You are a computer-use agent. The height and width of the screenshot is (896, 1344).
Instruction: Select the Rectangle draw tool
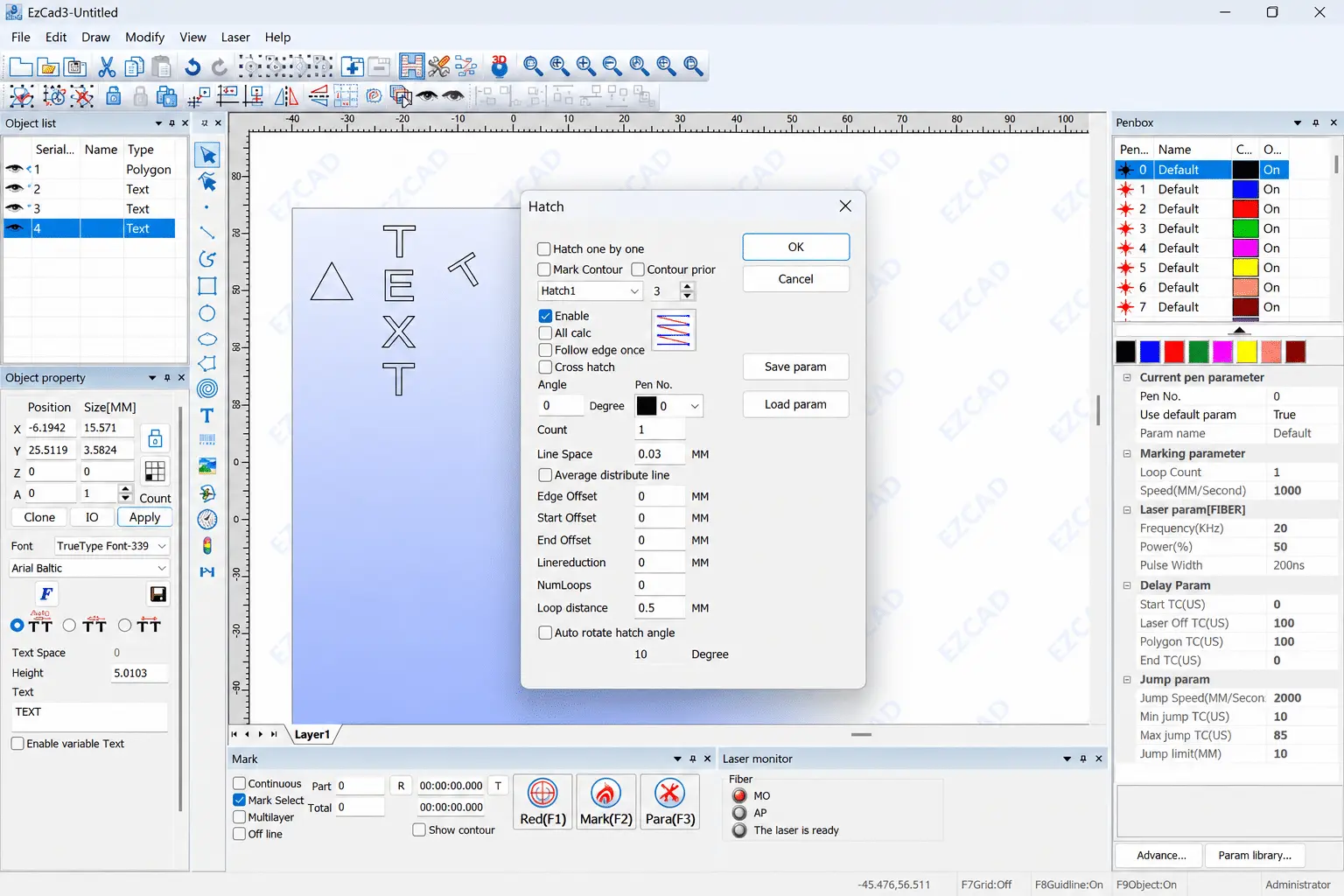207,286
